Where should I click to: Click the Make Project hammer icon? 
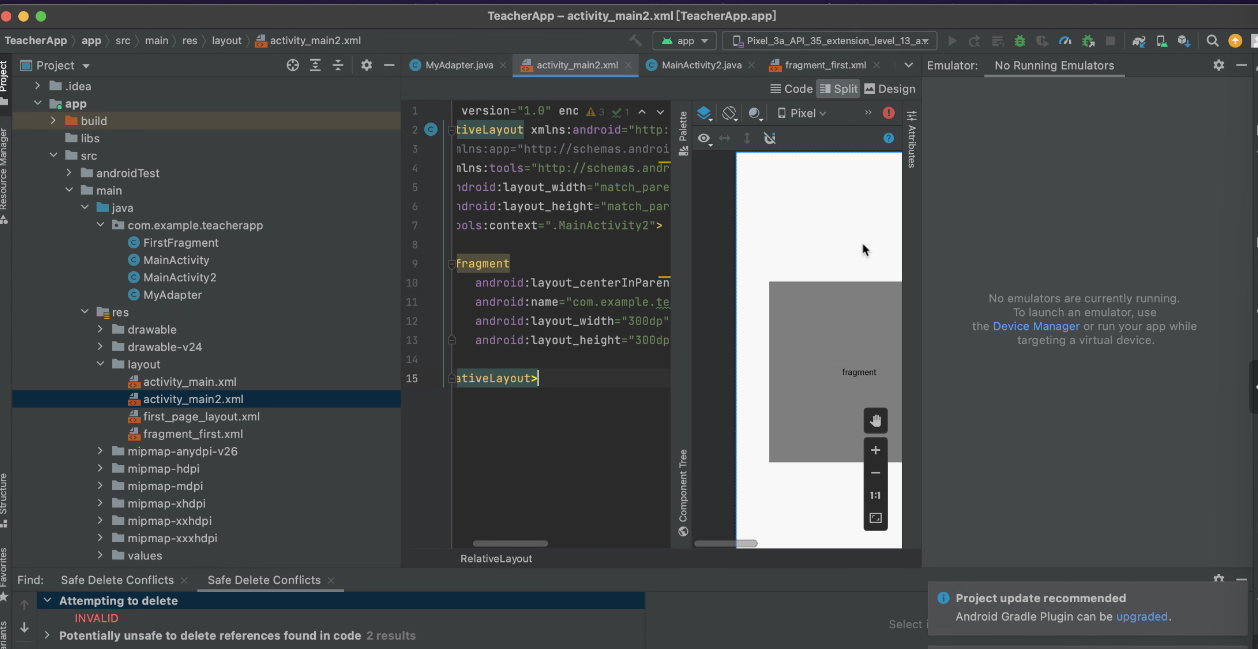(636, 41)
